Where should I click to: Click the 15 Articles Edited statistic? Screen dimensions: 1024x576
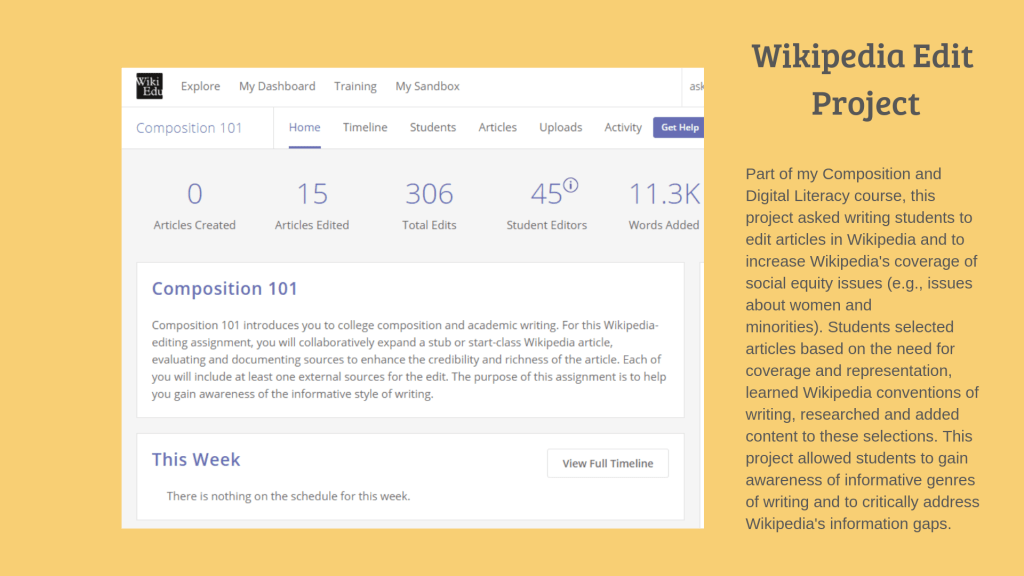point(312,205)
